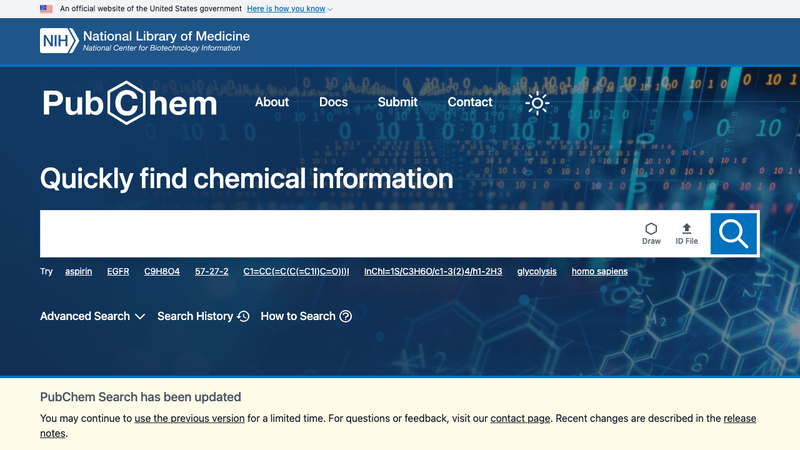Click 'PubChem Search has been updated' heading

(140, 397)
